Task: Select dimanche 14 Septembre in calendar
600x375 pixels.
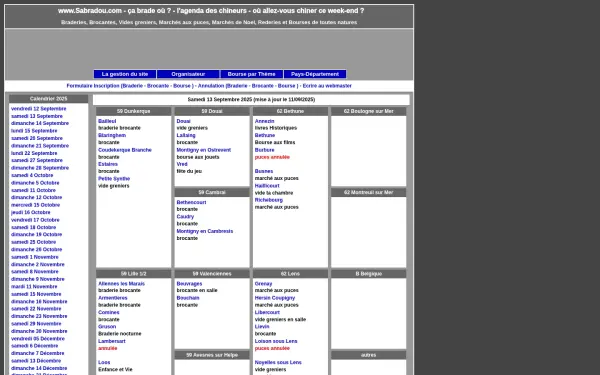Action: pyautogui.click(x=40, y=124)
